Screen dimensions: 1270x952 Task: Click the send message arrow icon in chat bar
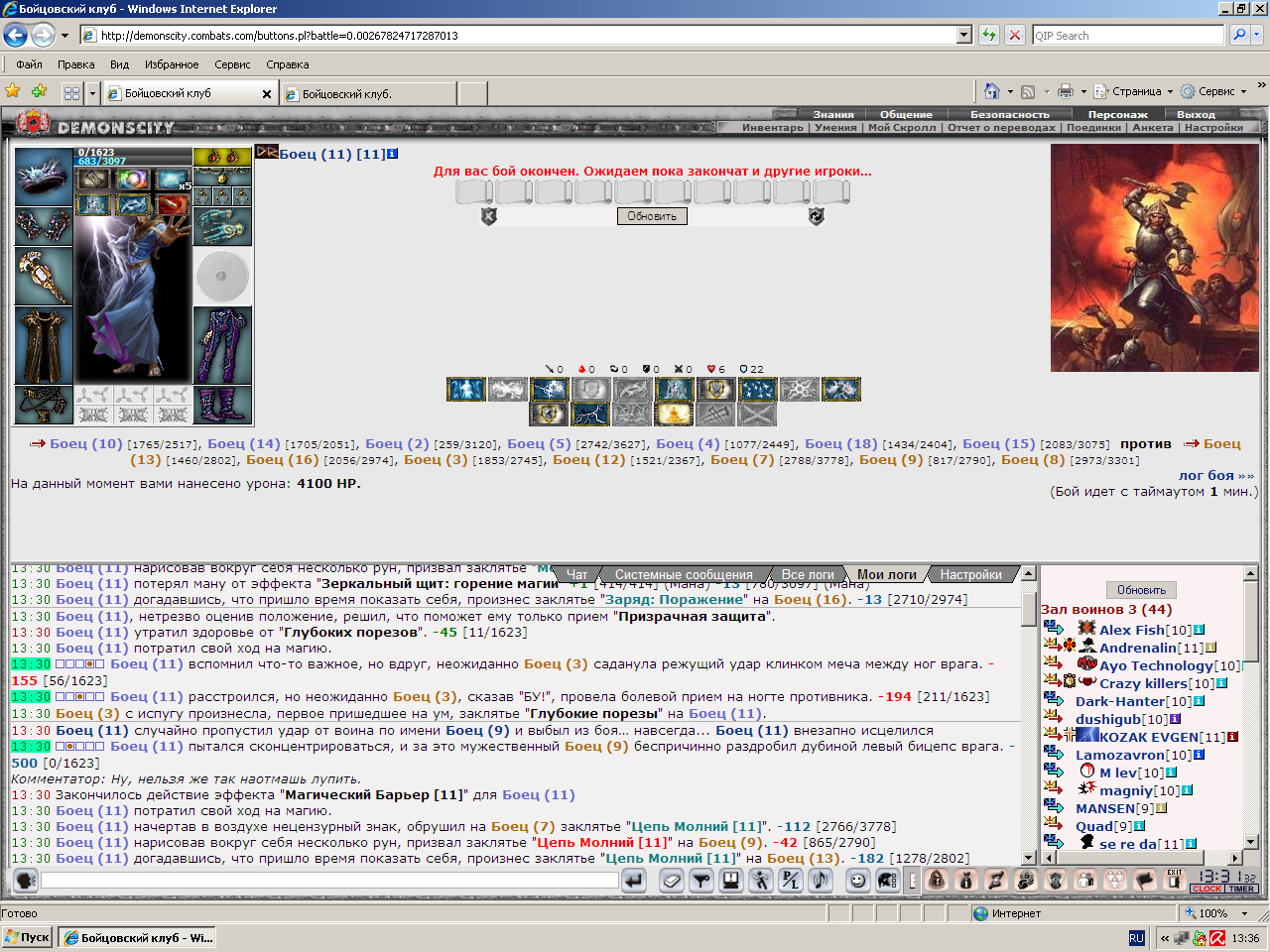click(634, 880)
